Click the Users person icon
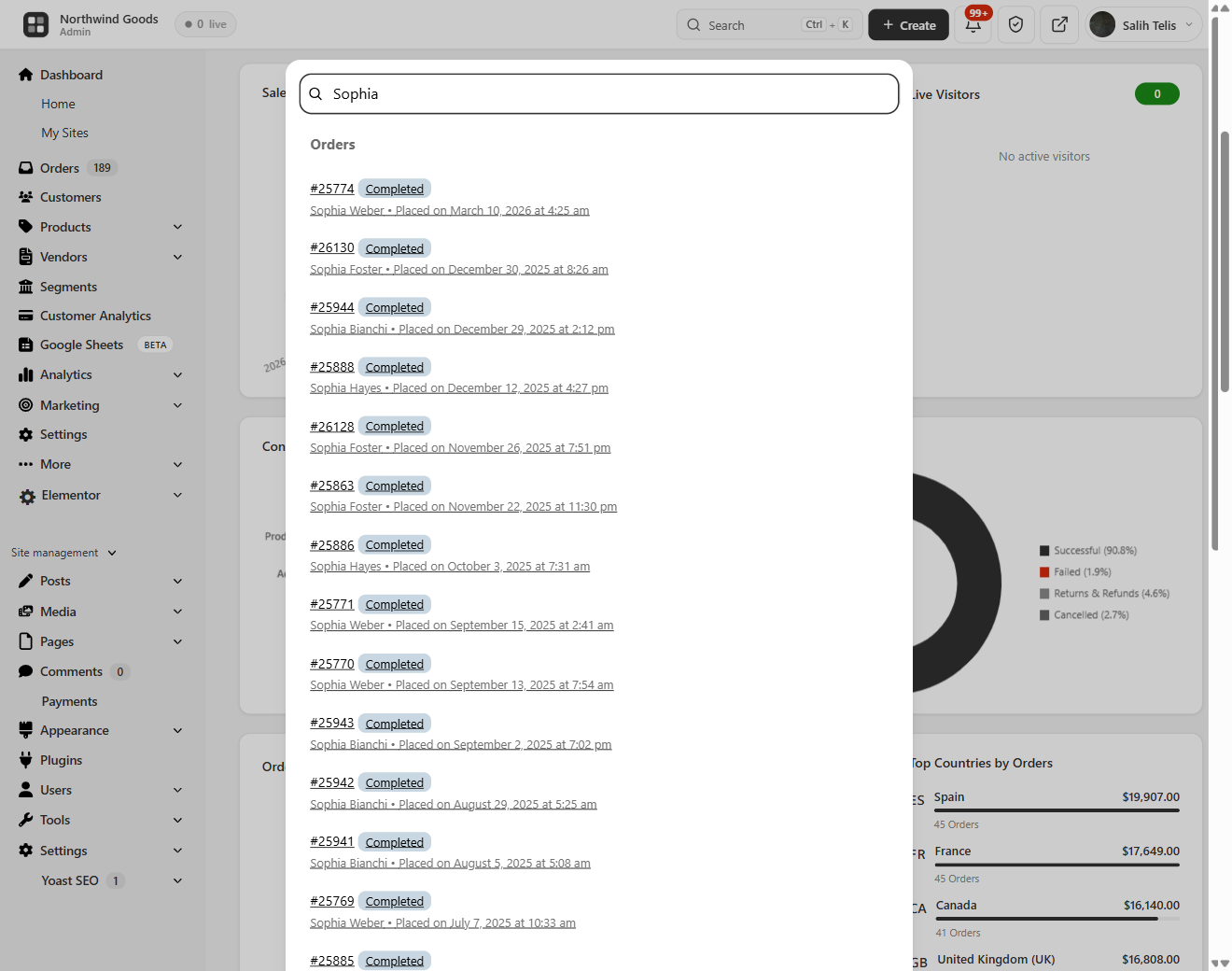Image resolution: width=1232 pixels, height=971 pixels. 26,790
